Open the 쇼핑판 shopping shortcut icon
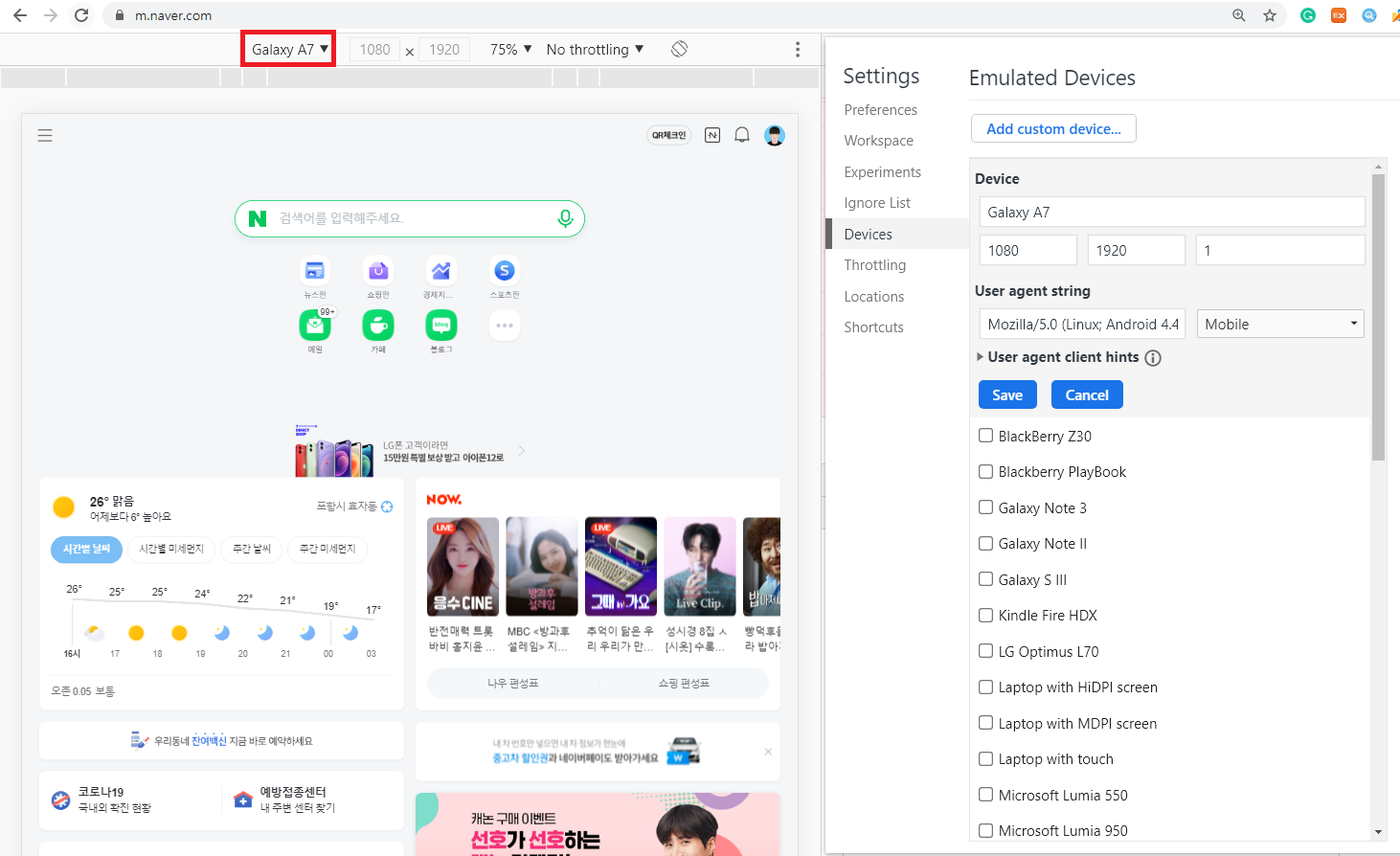This screenshot has width=1400, height=856. (x=378, y=271)
